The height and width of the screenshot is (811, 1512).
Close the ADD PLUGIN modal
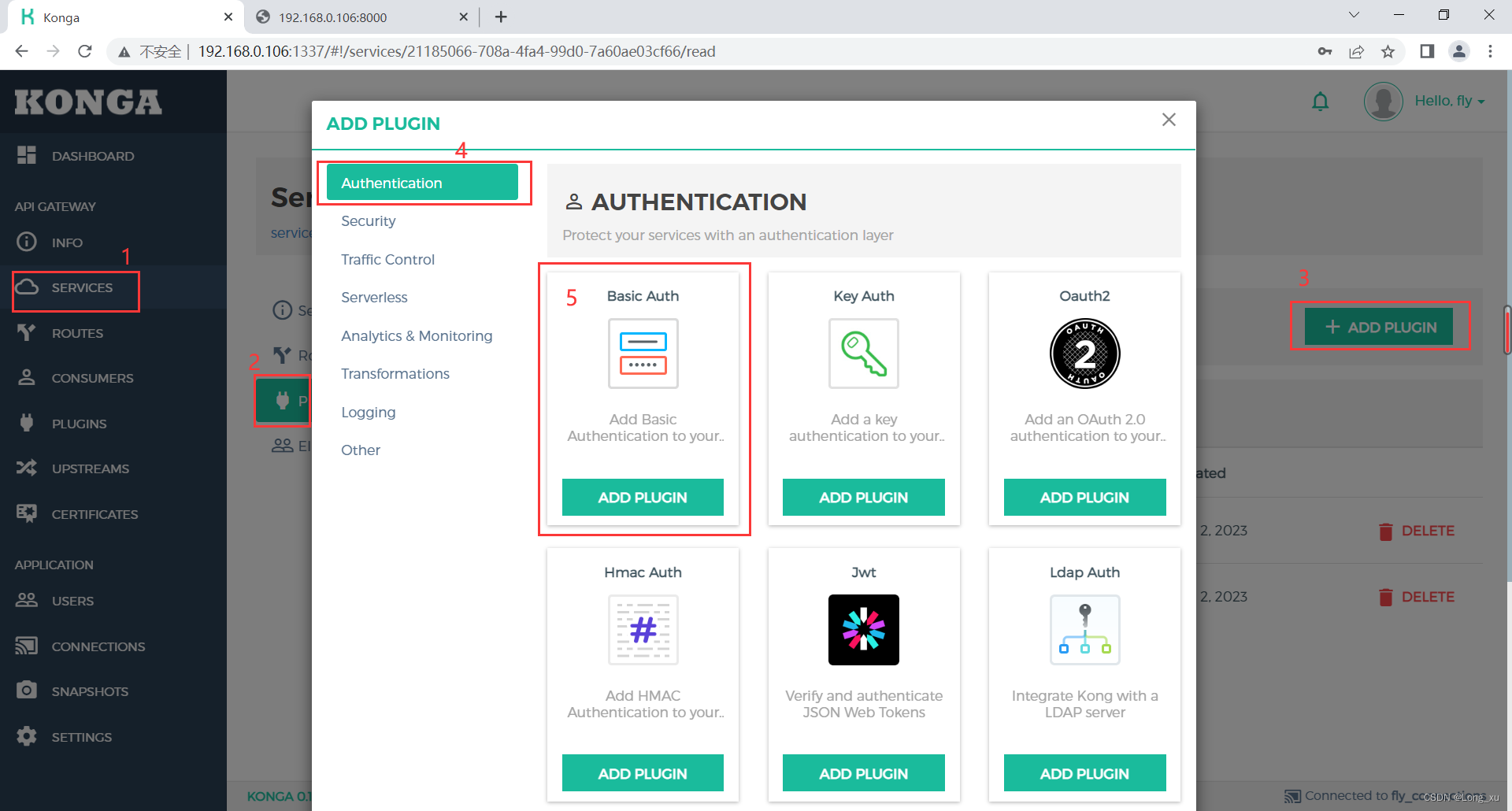(x=1169, y=119)
